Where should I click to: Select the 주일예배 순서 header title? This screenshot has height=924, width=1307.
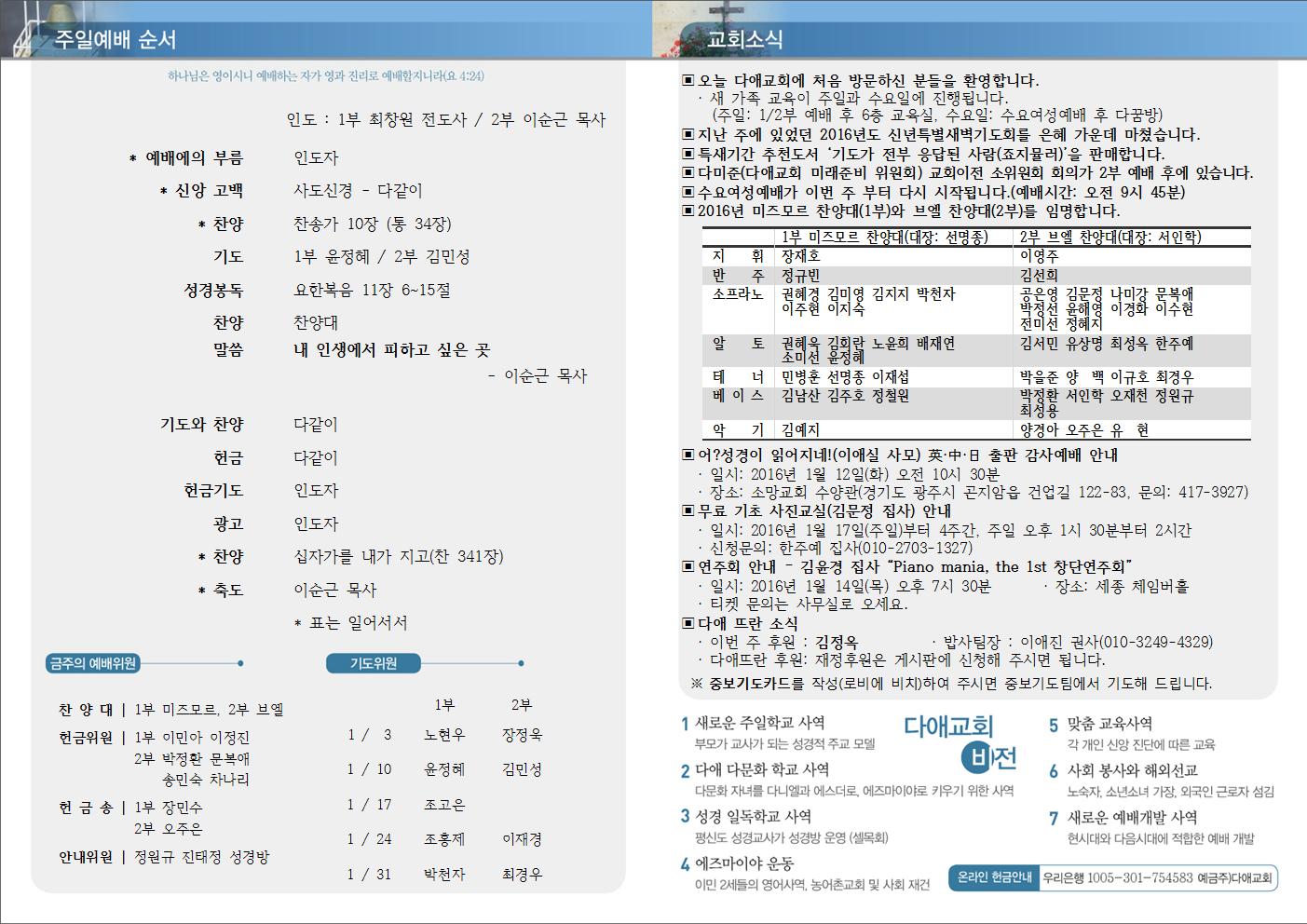(x=115, y=40)
